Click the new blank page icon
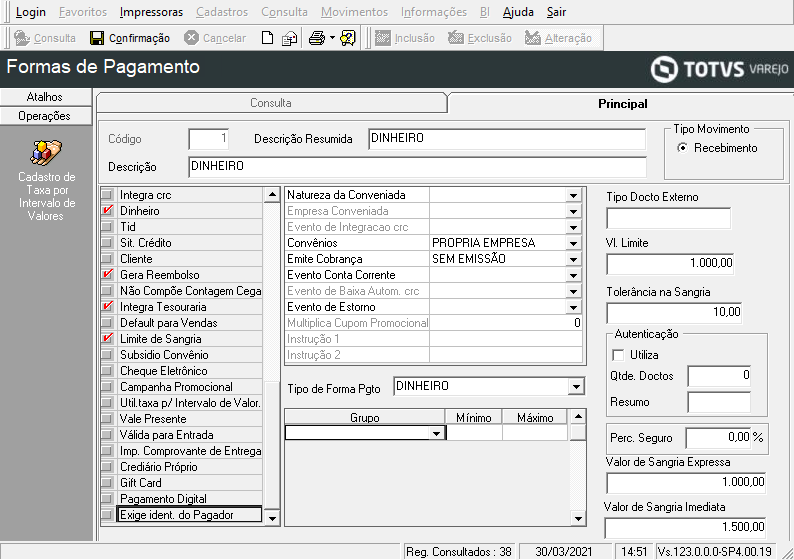Viewport: 794px width, 560px height. [267, 38]
